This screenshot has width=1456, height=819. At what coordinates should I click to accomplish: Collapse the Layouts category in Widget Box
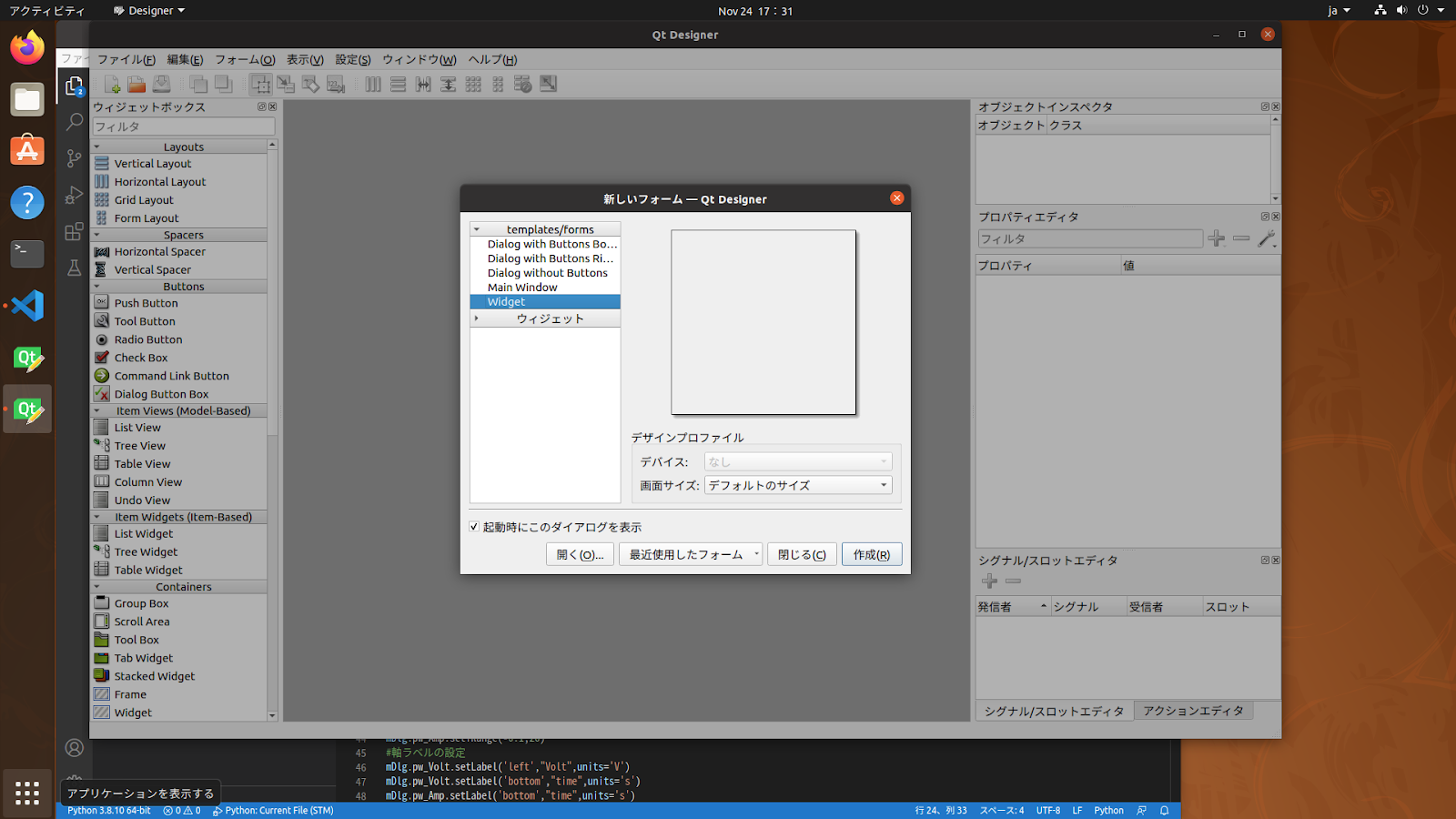pyautogui.click(x=97, y=147)
